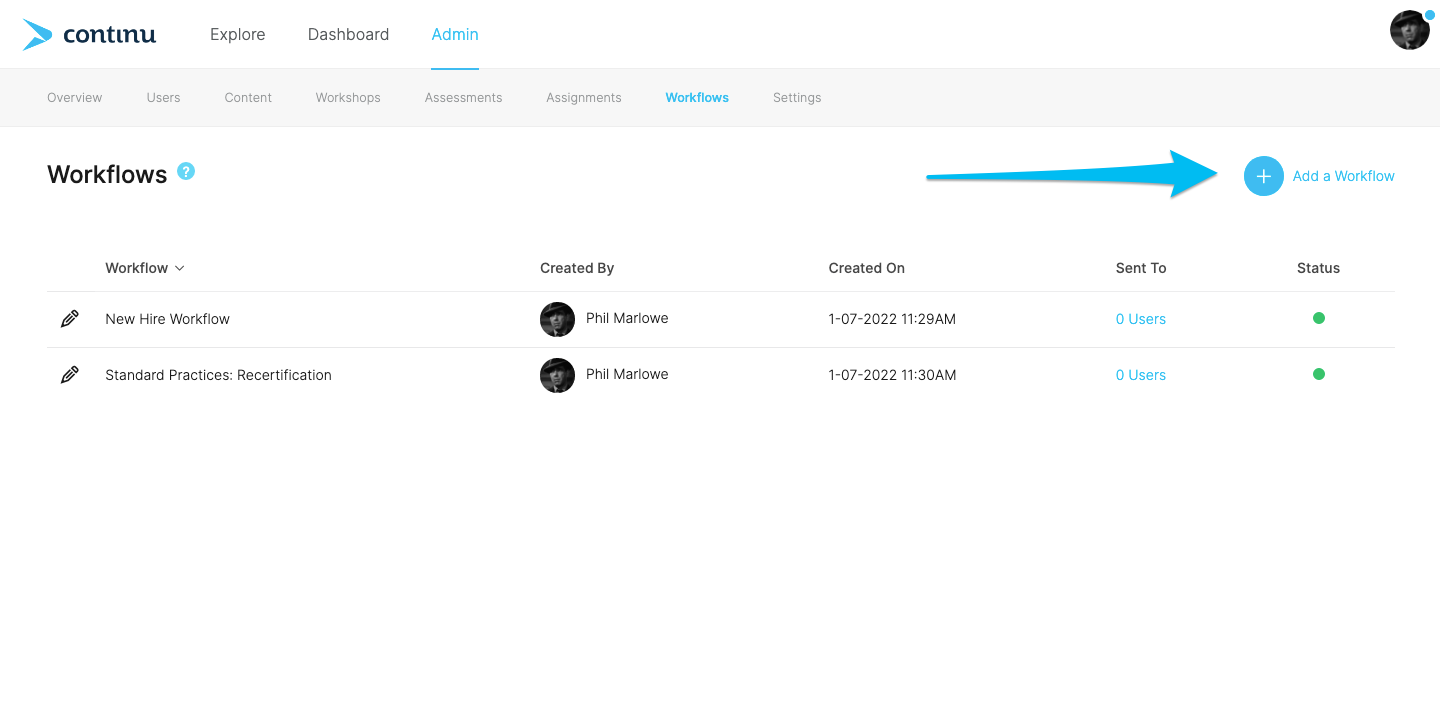This screenshot has height=715, width=1440.
Task: Click Phil Marlowe avatar in New Hire row
Action: 557,319
